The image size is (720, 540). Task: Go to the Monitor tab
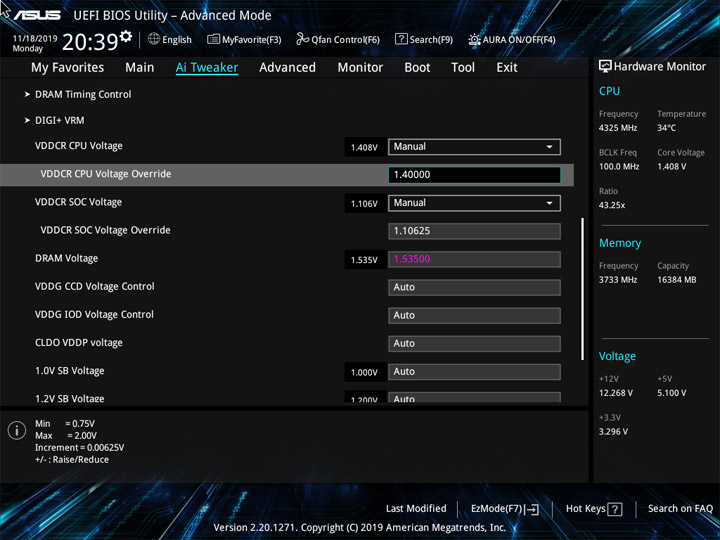[x=360, y=68]
